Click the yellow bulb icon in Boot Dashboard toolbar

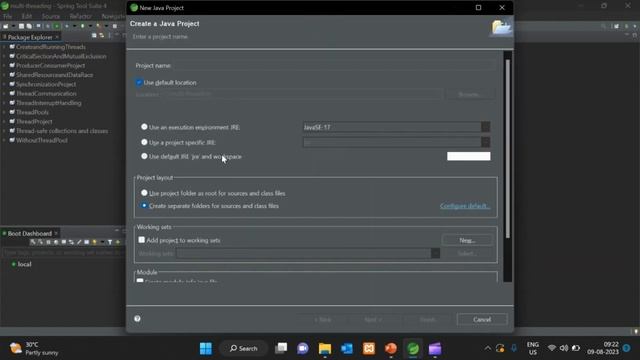(94, 242)
